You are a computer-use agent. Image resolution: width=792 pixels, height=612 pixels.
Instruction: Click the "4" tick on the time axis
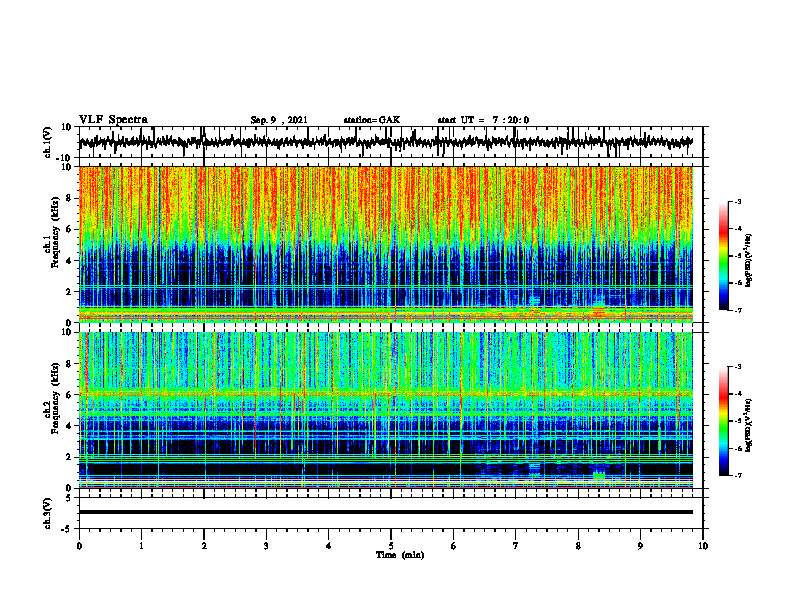329,546
